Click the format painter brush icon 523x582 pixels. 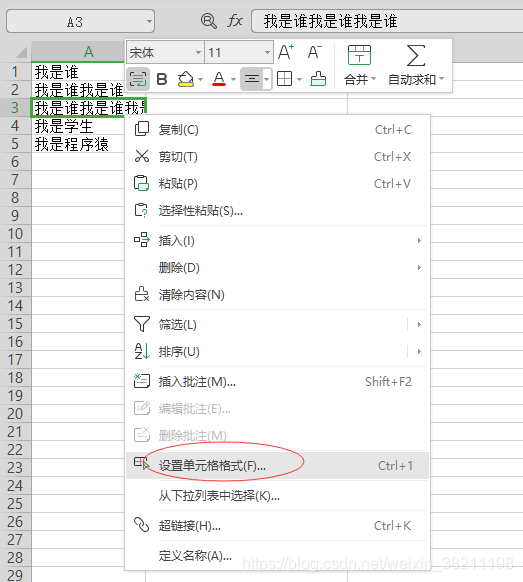tap(318, 79)
